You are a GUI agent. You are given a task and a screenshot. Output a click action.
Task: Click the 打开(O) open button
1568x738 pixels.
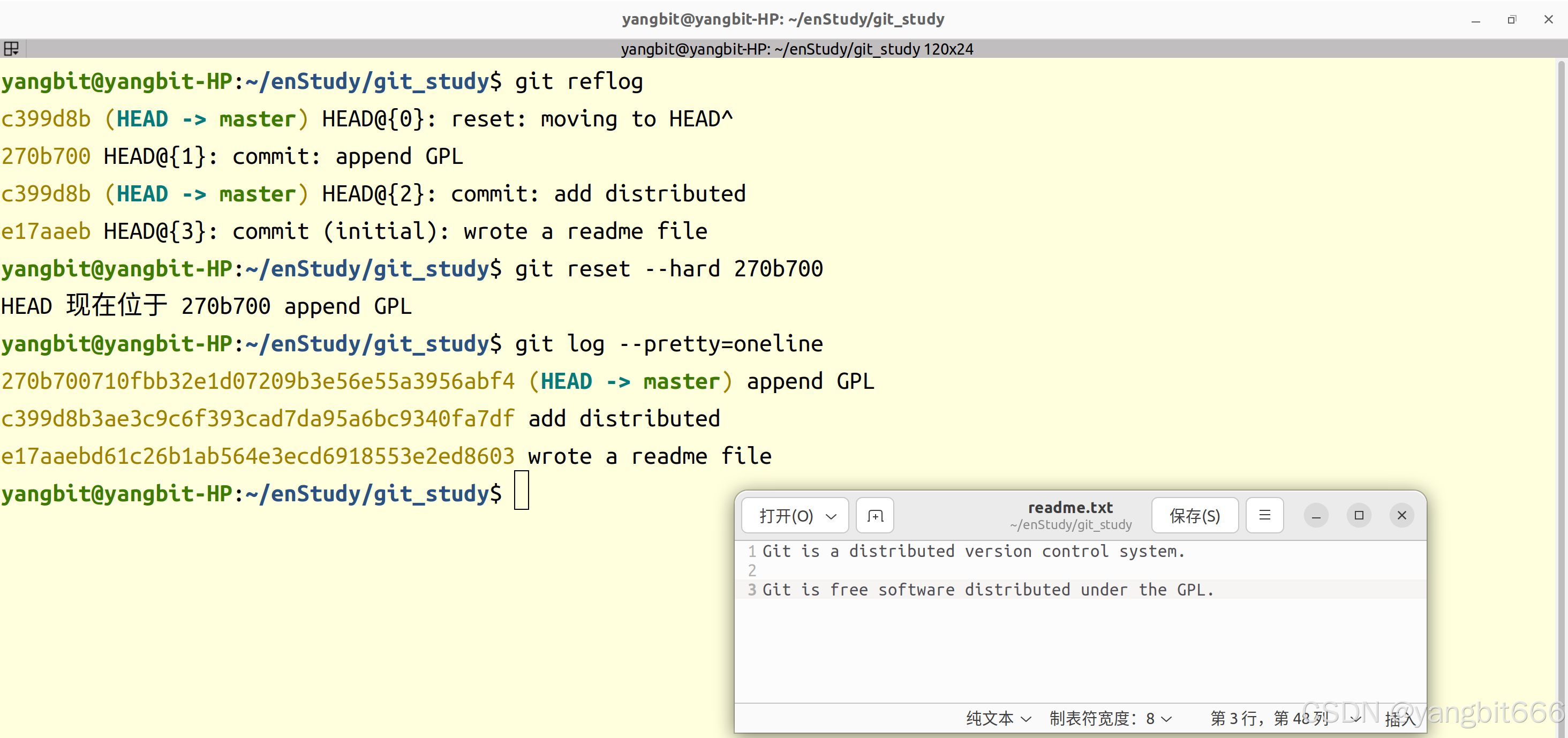point(786,516)
